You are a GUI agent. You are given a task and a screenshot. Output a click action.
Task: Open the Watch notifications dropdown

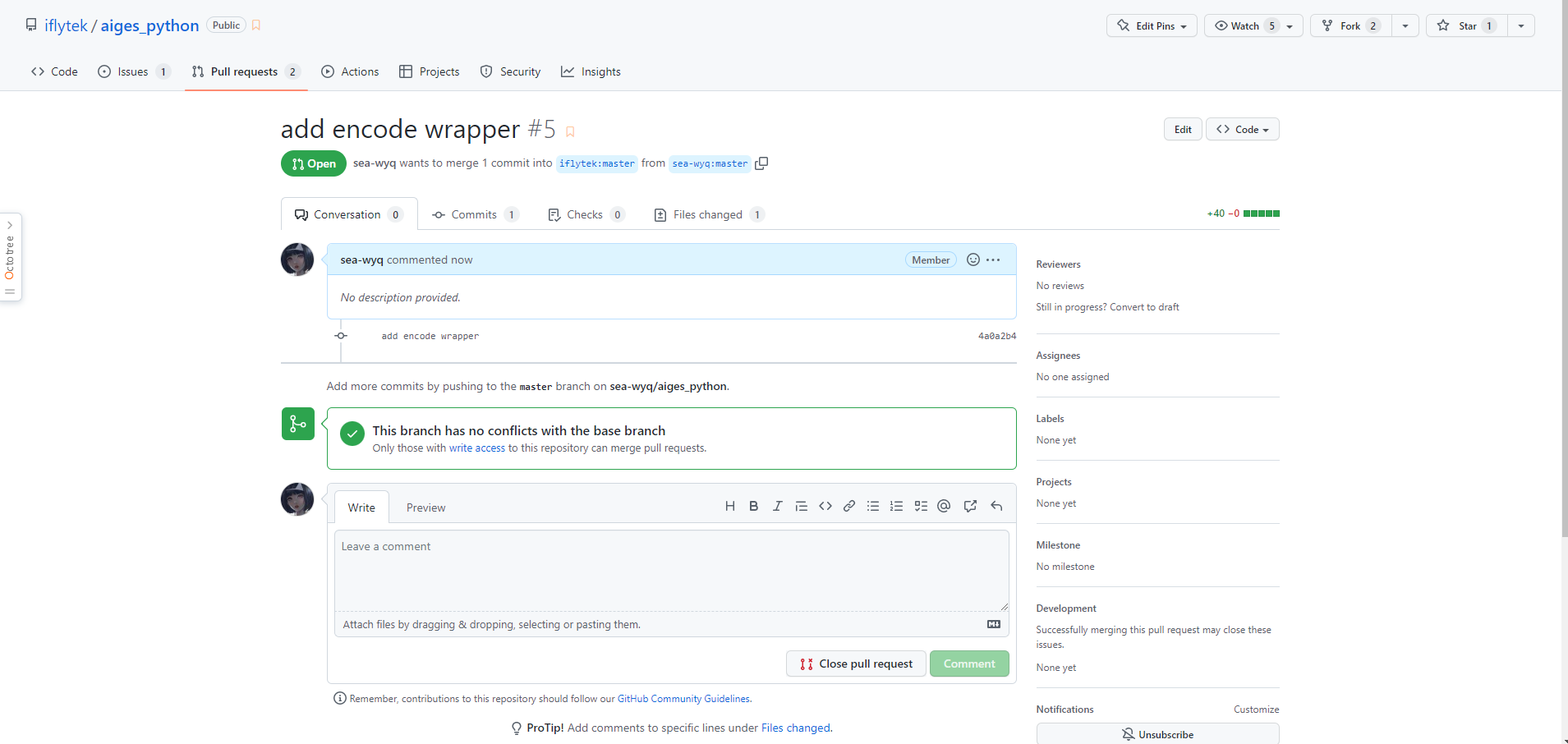click(1253, 25)
